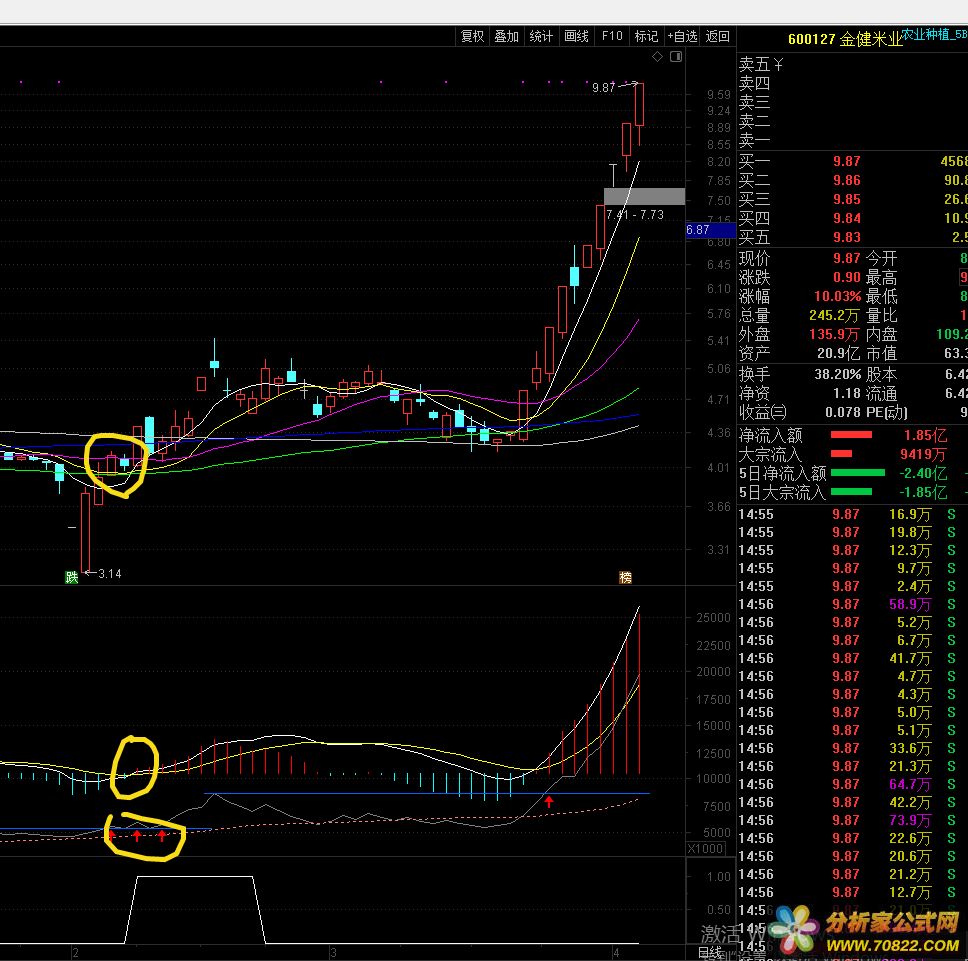The height and width of the screenshot is (961, 968).
Task: Click the gray 7.41 - 7.73 gap bar
Action: (x=644, y=197)
